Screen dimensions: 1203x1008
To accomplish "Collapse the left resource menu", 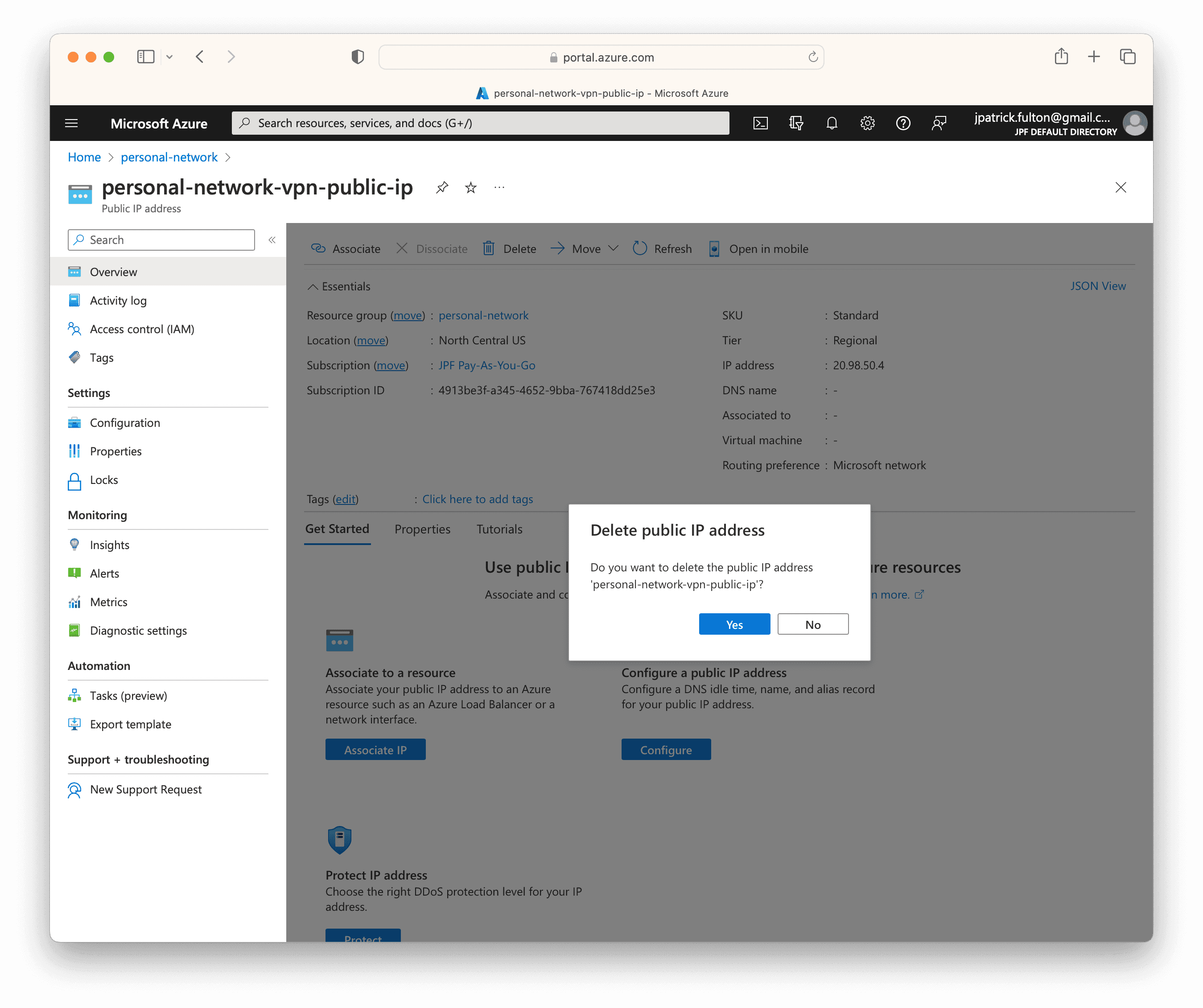I will [272, 240].
